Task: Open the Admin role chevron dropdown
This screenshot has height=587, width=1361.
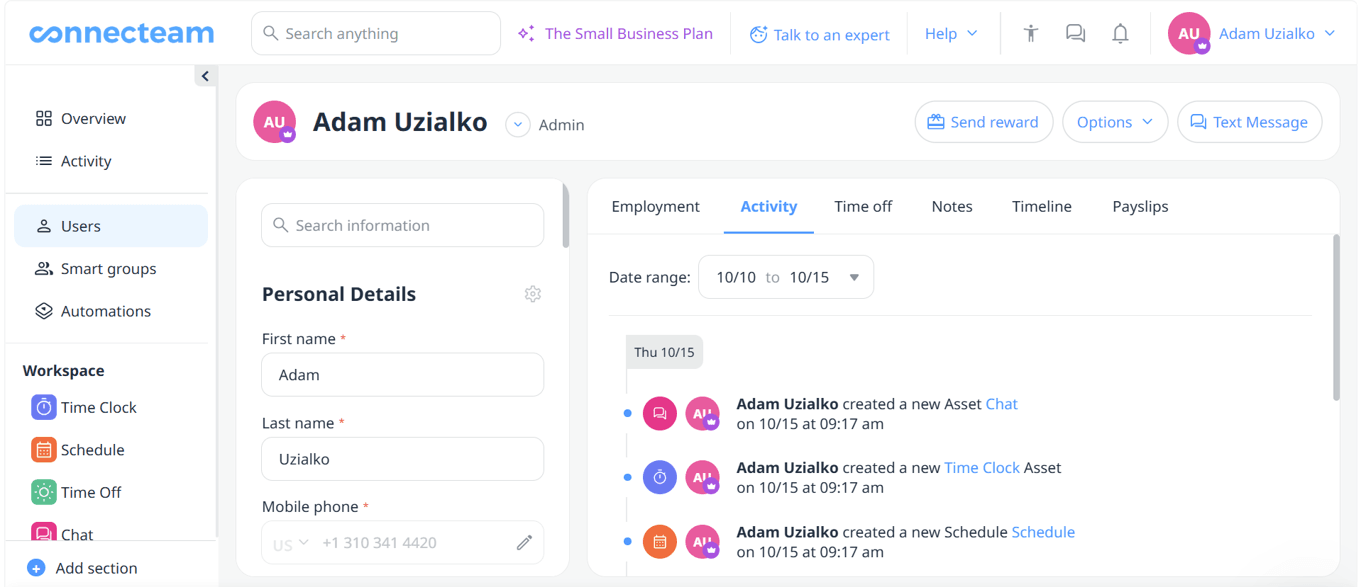Action: (517, 125)
